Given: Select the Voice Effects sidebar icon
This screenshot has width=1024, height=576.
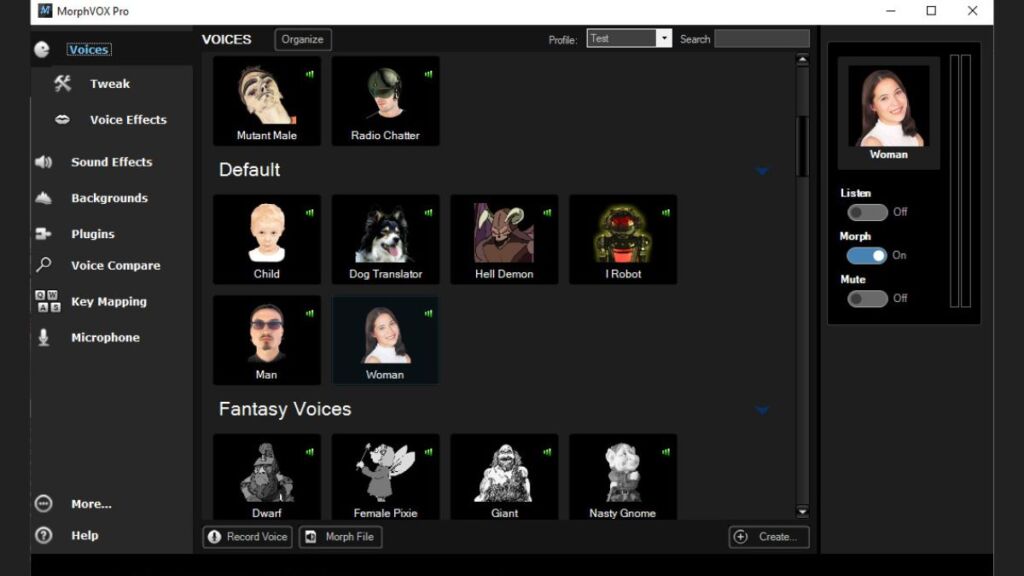Looking at the screenshot, I should click(62, 120).
